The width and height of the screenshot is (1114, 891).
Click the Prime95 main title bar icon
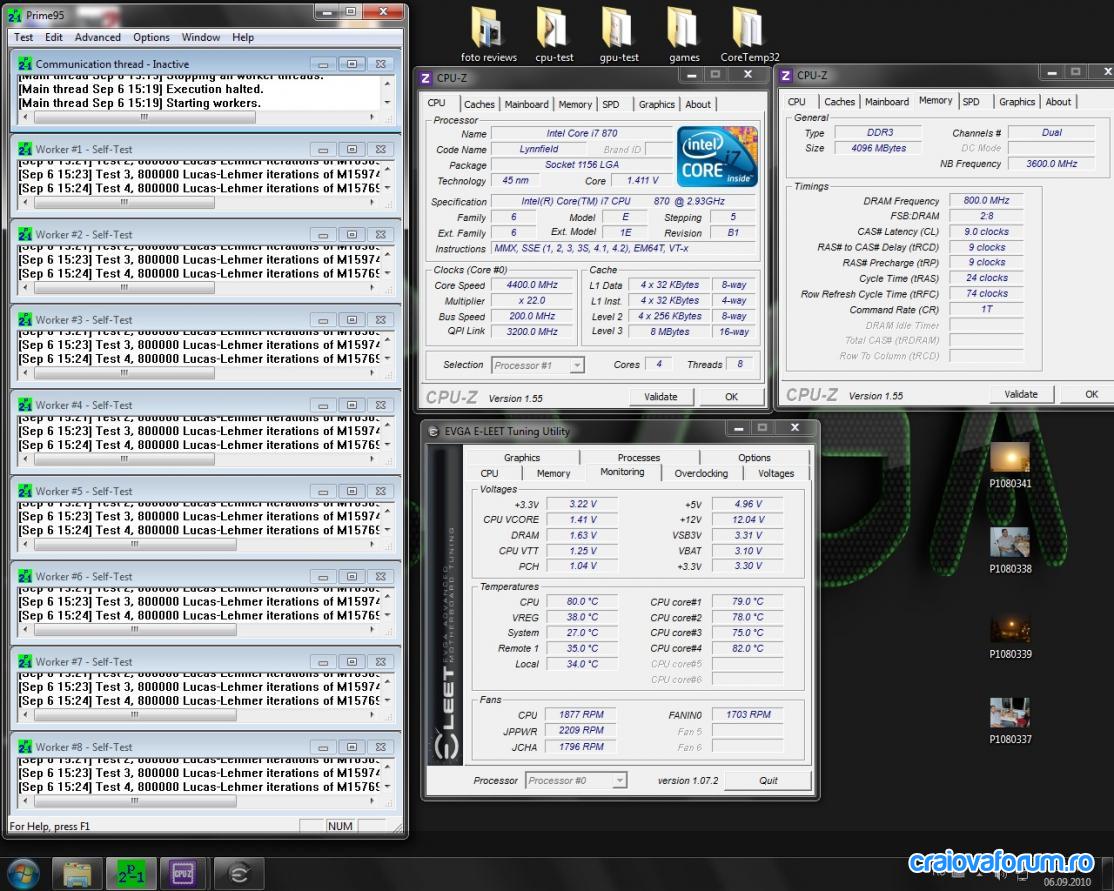[x=15, y=14]
